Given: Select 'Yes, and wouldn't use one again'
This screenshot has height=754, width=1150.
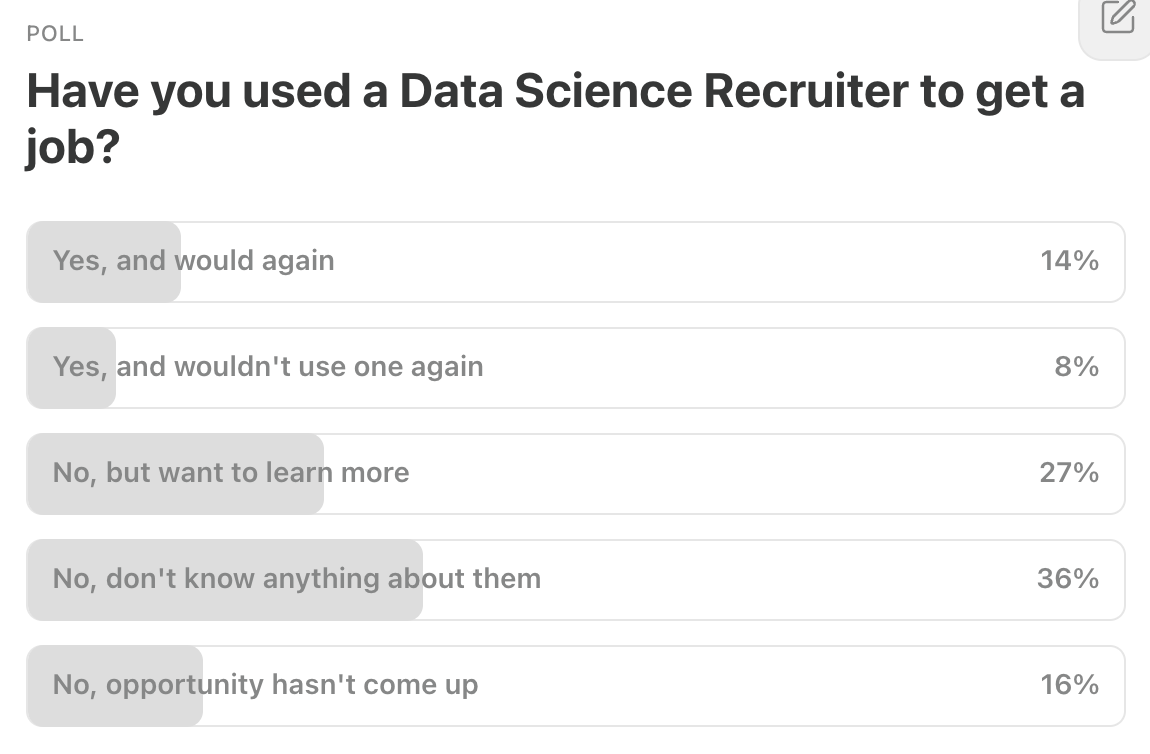Looking at the screenshot, I should coord(575,368).
